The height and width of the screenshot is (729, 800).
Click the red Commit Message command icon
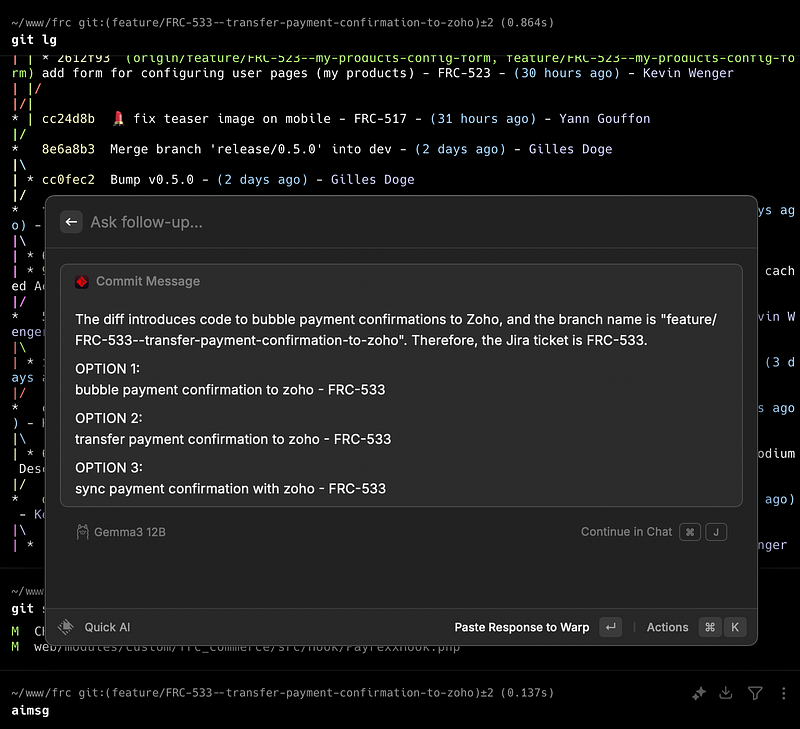click(x=82, y=282)
